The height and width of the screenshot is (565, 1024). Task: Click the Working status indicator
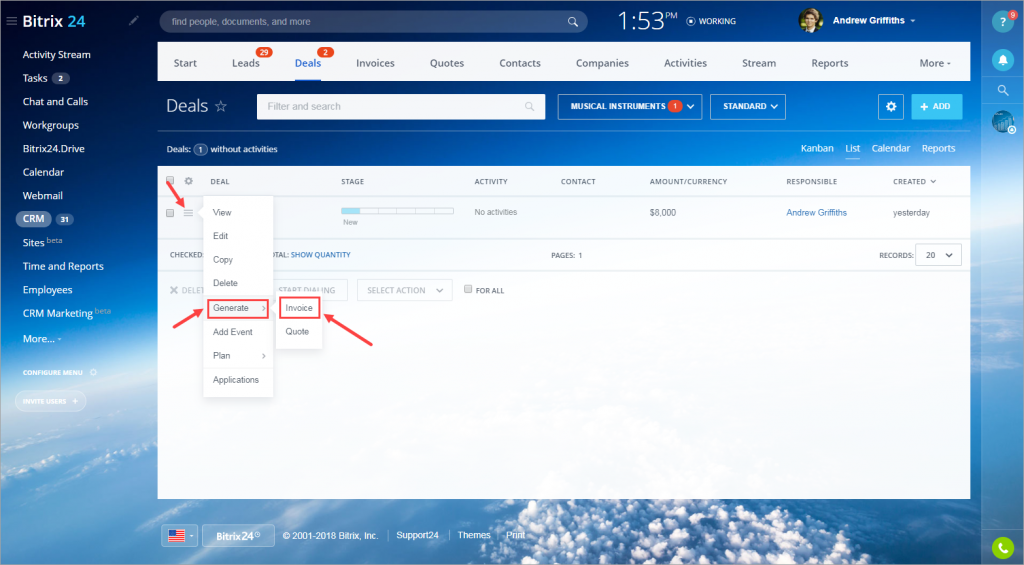(711, 22)
